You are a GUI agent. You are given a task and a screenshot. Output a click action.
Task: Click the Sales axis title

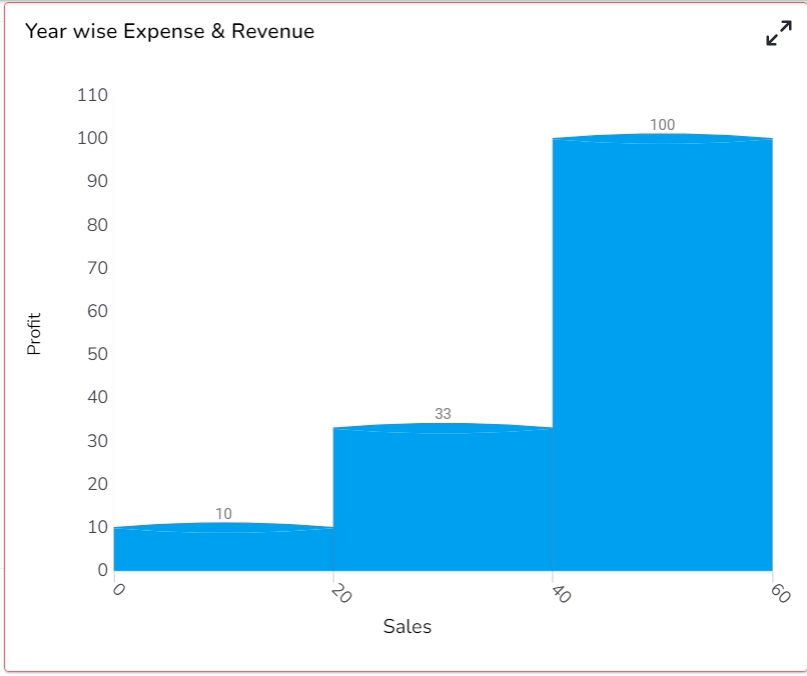tap(407, 627)
